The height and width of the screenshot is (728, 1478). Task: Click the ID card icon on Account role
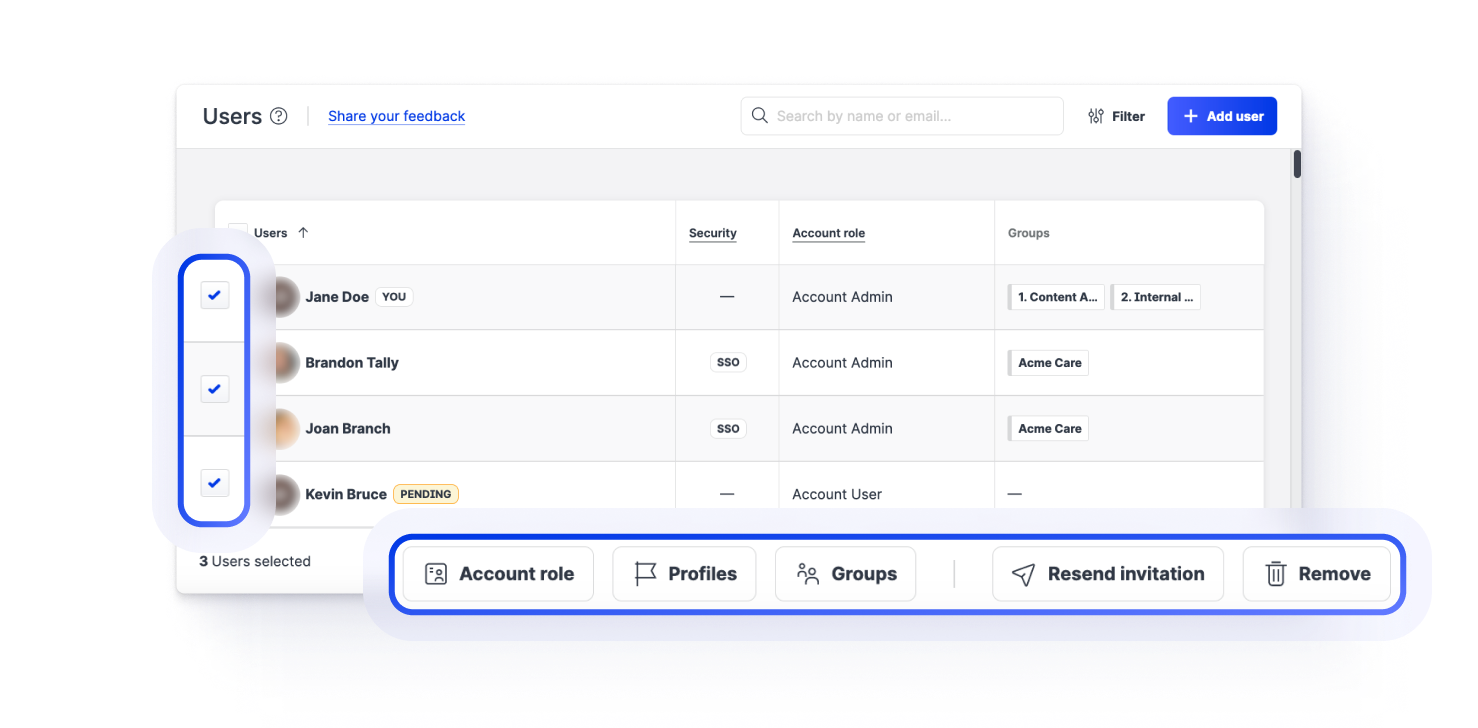tap(435, 574)
